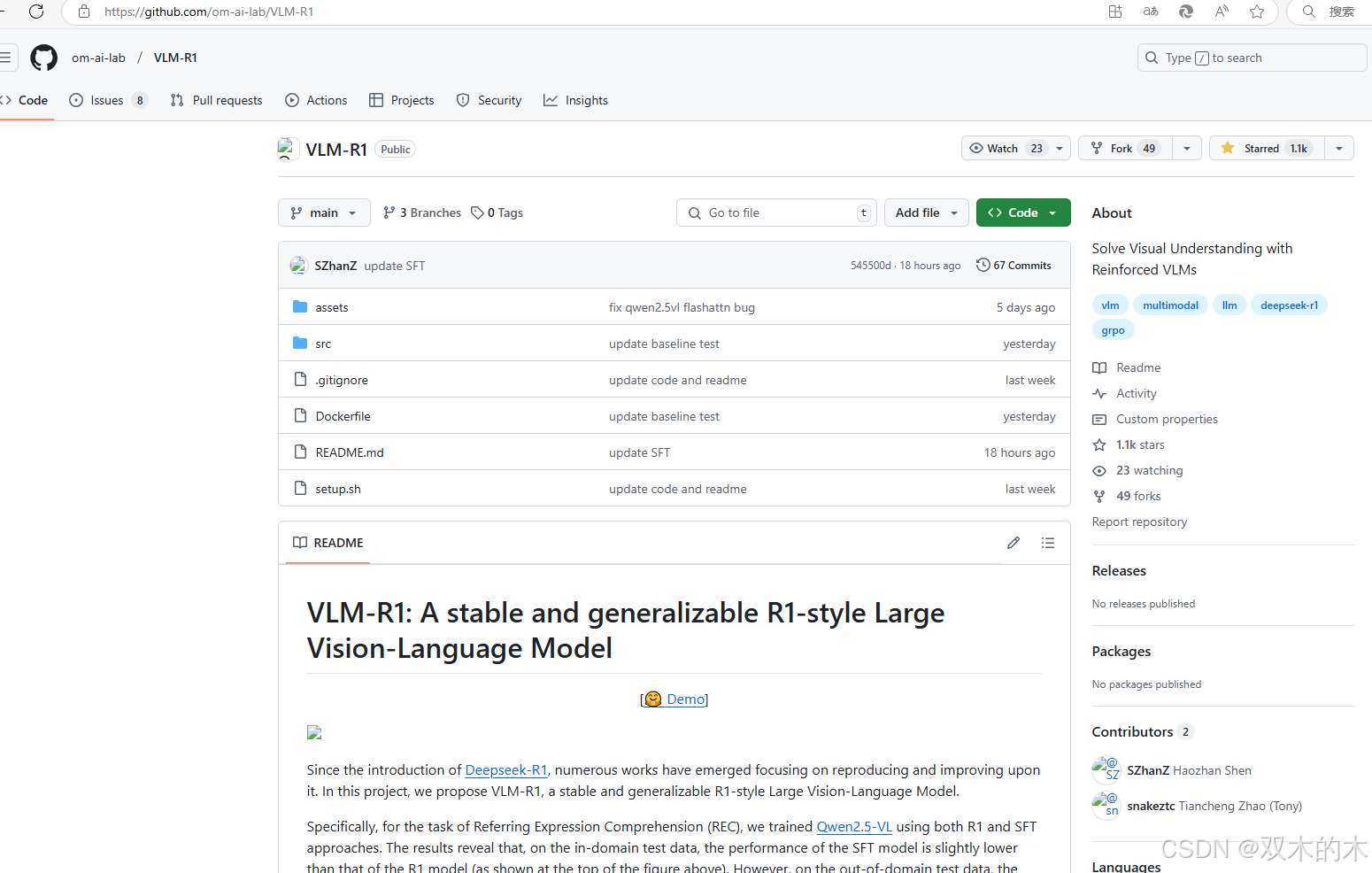Screen dimensions: 1372x873
Task: Open README.md file
Action: point(350,452)
